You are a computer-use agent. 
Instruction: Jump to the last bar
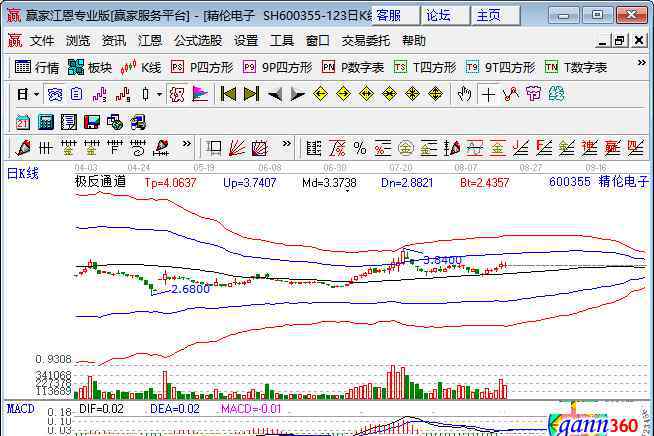[251, 94]
